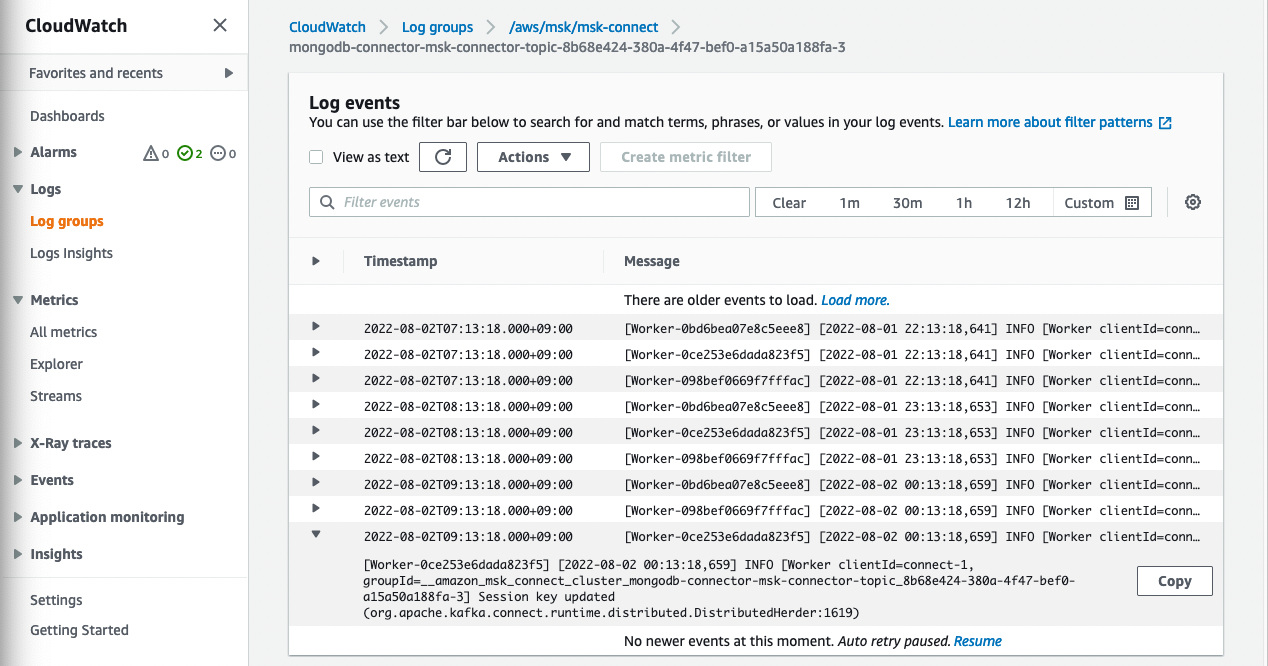Open the log events settings gear icon

[1193, 202]
